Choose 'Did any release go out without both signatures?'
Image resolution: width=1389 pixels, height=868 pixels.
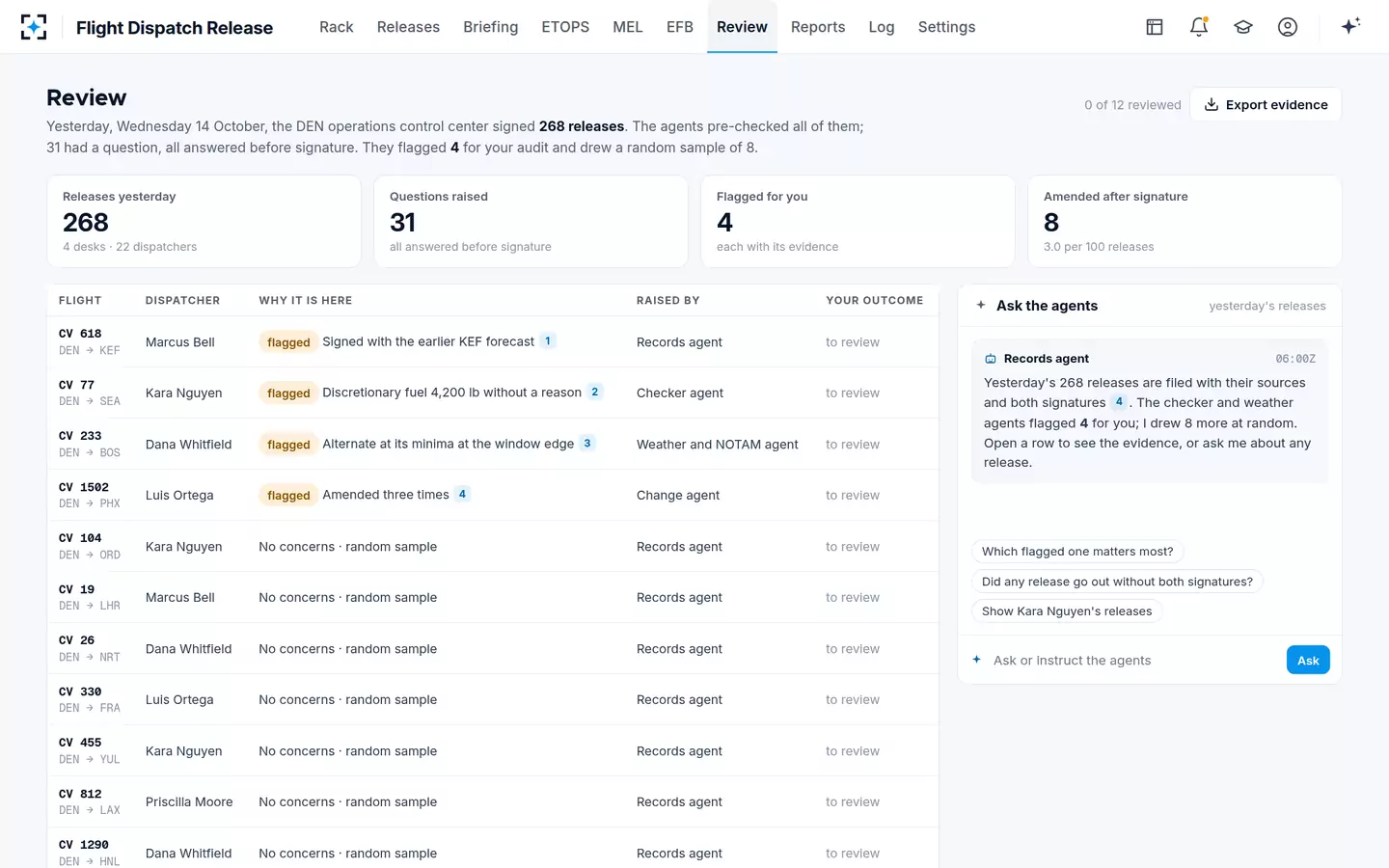coord(1117,582)
